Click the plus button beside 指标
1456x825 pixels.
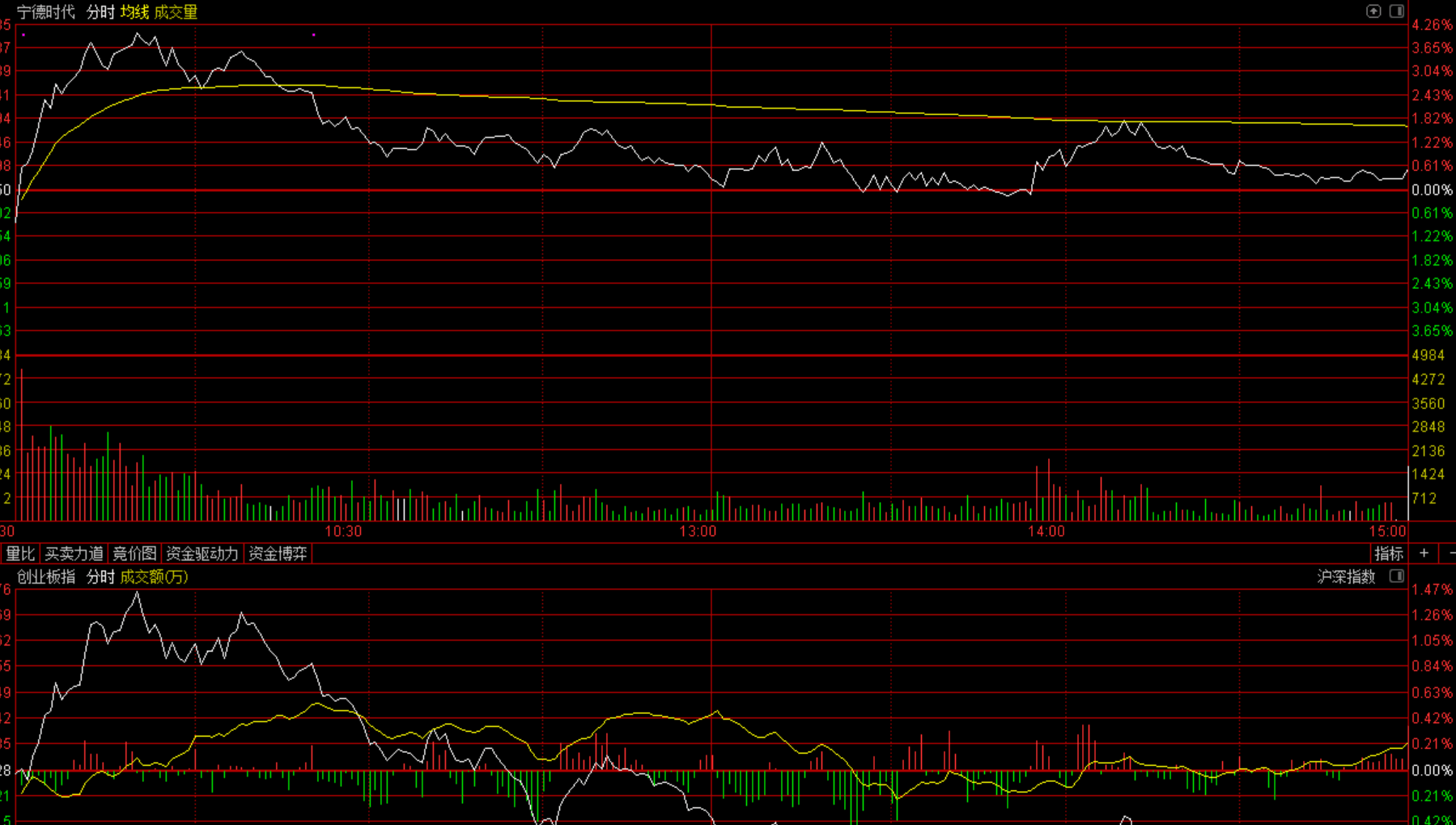coord(1424,553)
